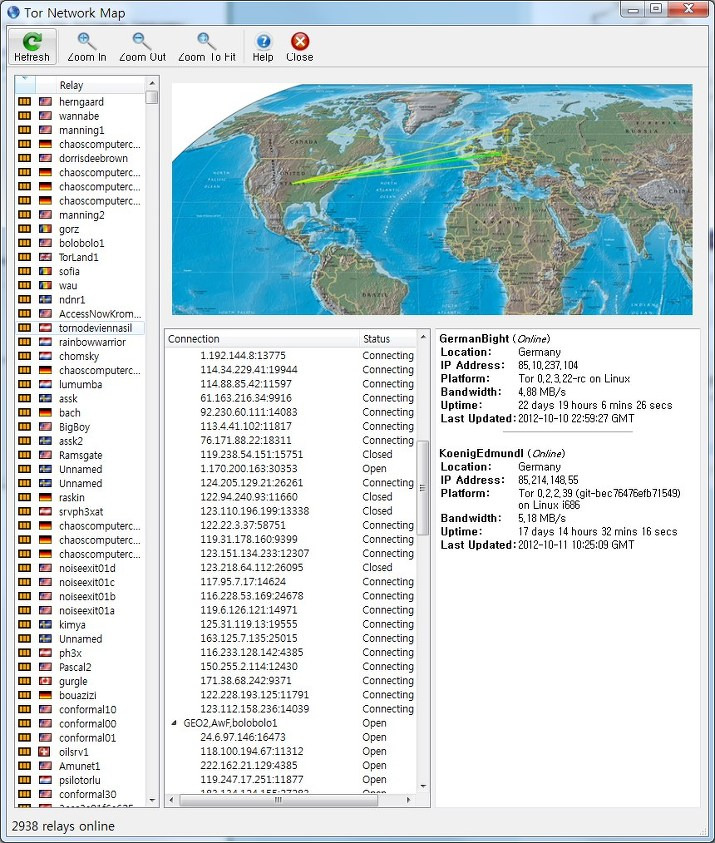
Task: Click the flag icon beside oilsrv1
Action: click(x=45, y=752)
